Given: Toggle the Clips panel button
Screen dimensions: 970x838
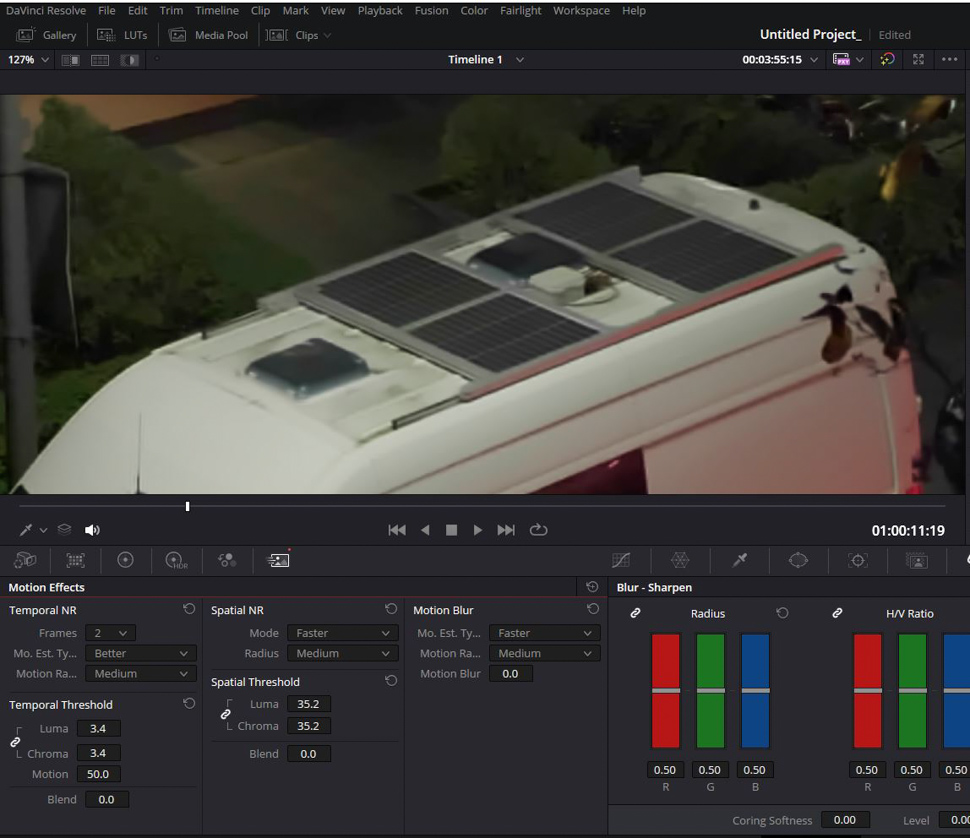Looking at the screenshot, I should pos(292,35).
